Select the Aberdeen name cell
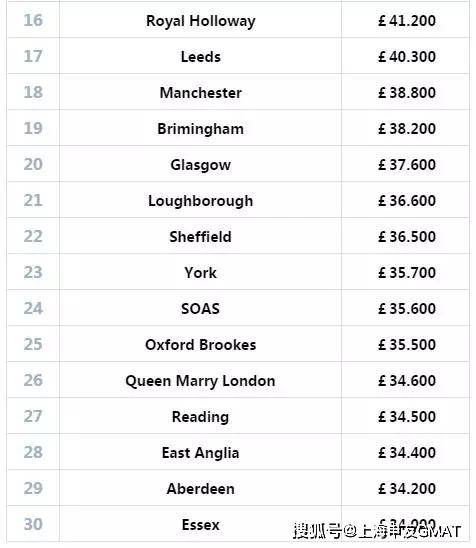Image resolution: width=476 pixels, height=548 pixels. tap(201, 489)
